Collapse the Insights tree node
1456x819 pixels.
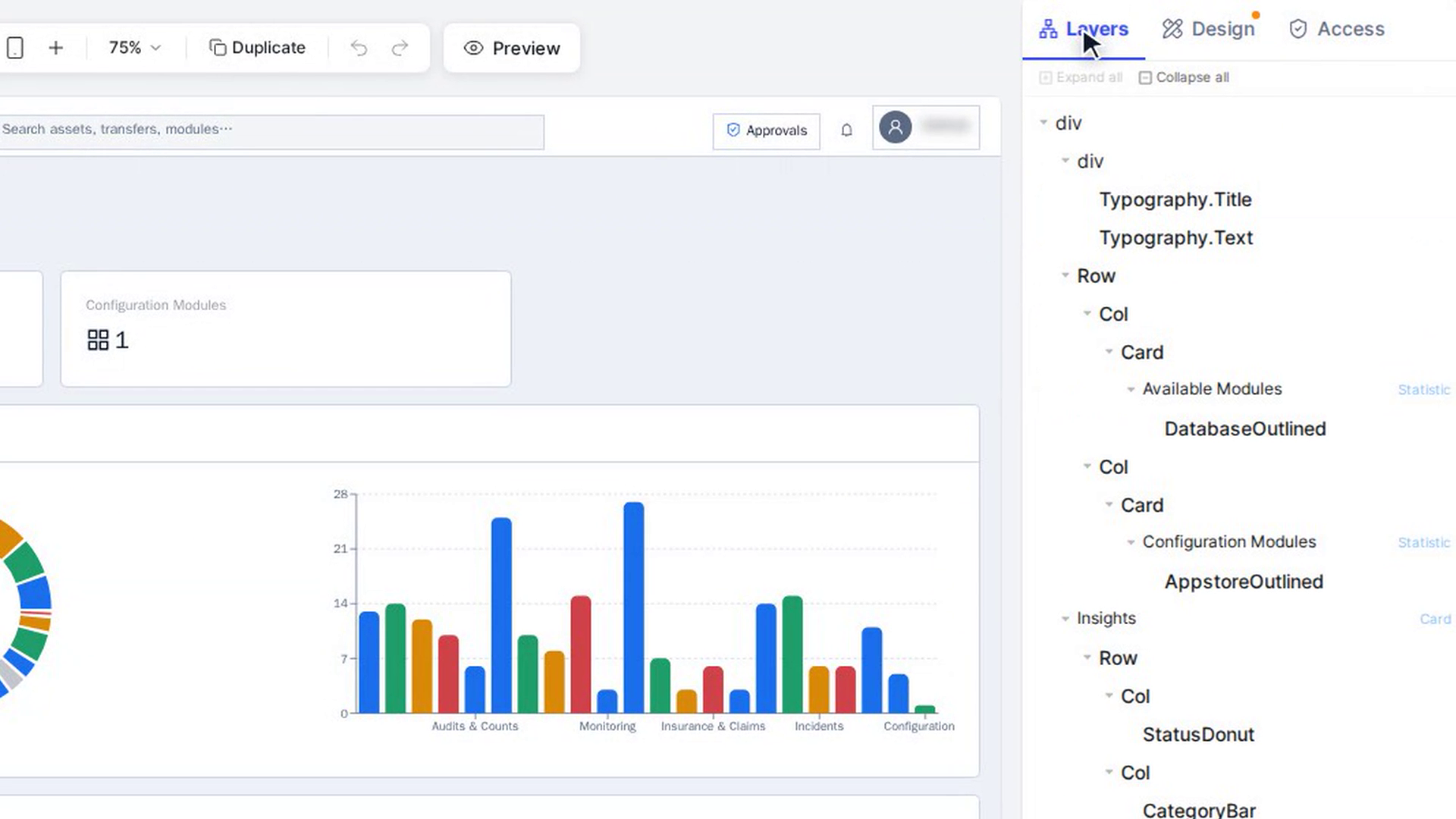click(x=1065, y=619)
